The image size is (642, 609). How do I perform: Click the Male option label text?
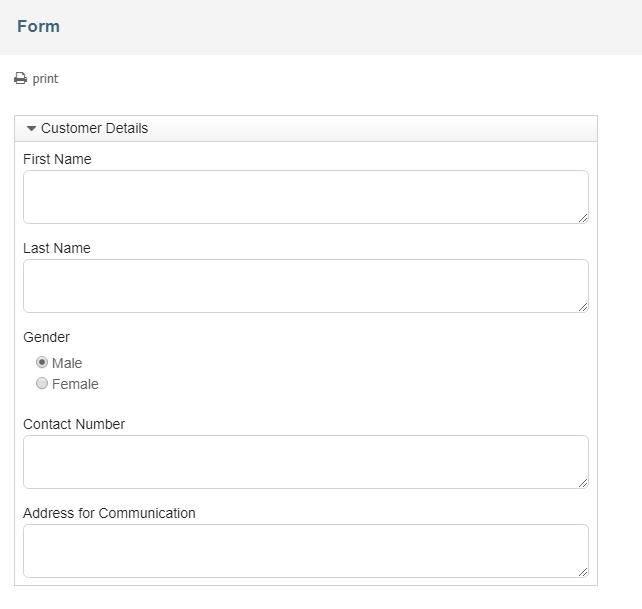[67, 363]
